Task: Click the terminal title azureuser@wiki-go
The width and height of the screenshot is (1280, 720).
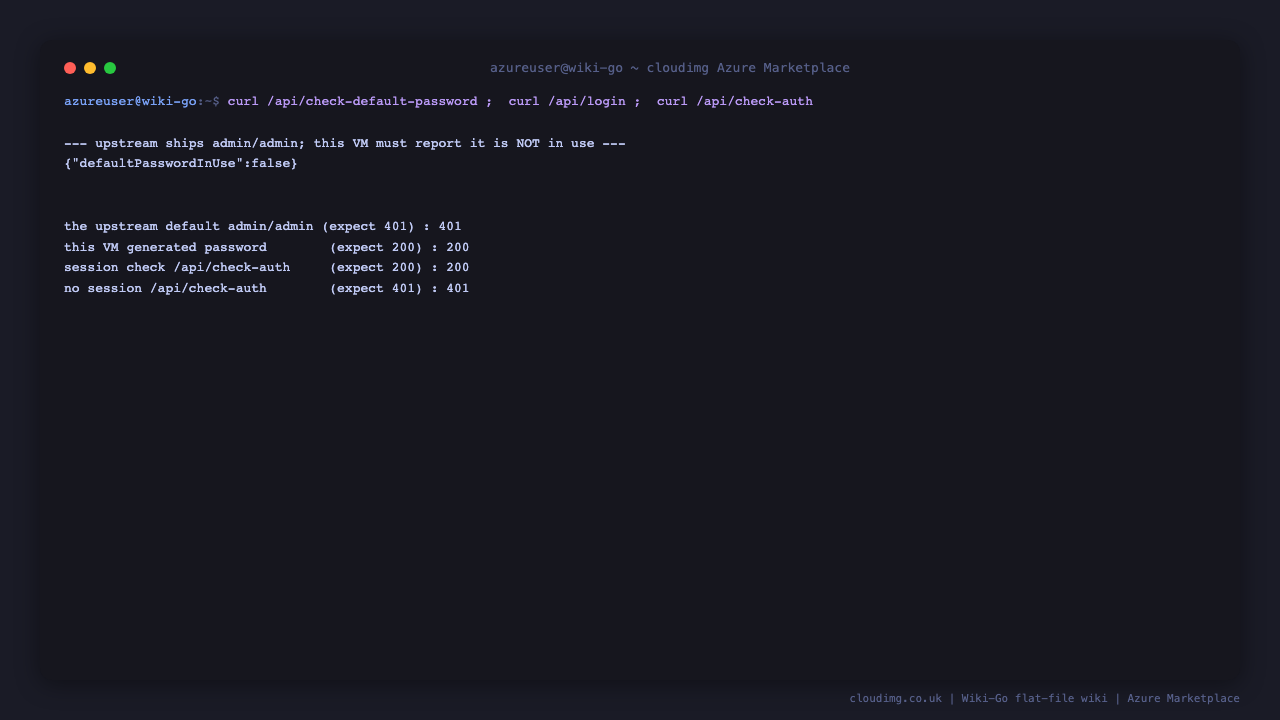Action: (x=556, y=68)
